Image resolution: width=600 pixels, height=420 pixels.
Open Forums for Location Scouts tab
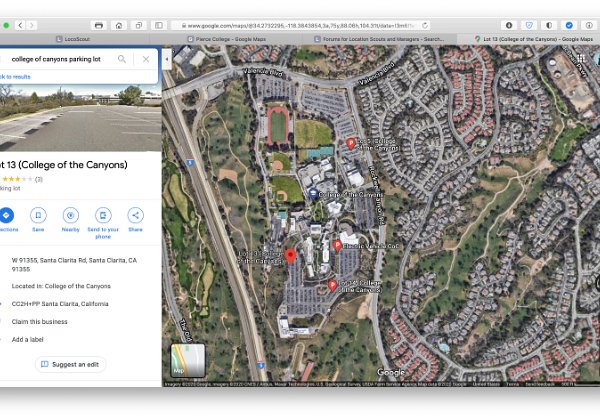pyautogui.click(x=379, y=39)
